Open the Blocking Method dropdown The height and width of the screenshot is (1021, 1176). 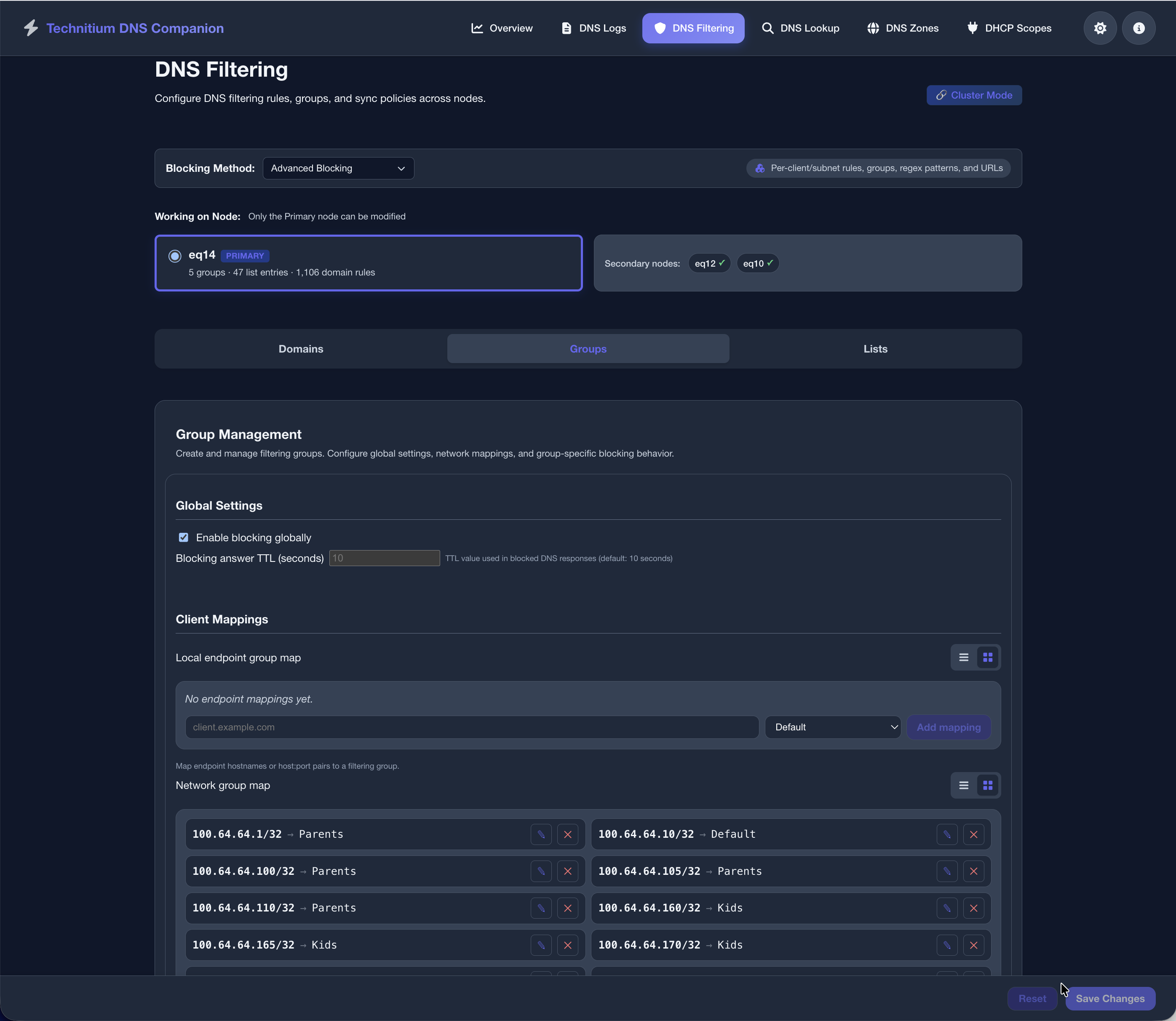(338, 168)
